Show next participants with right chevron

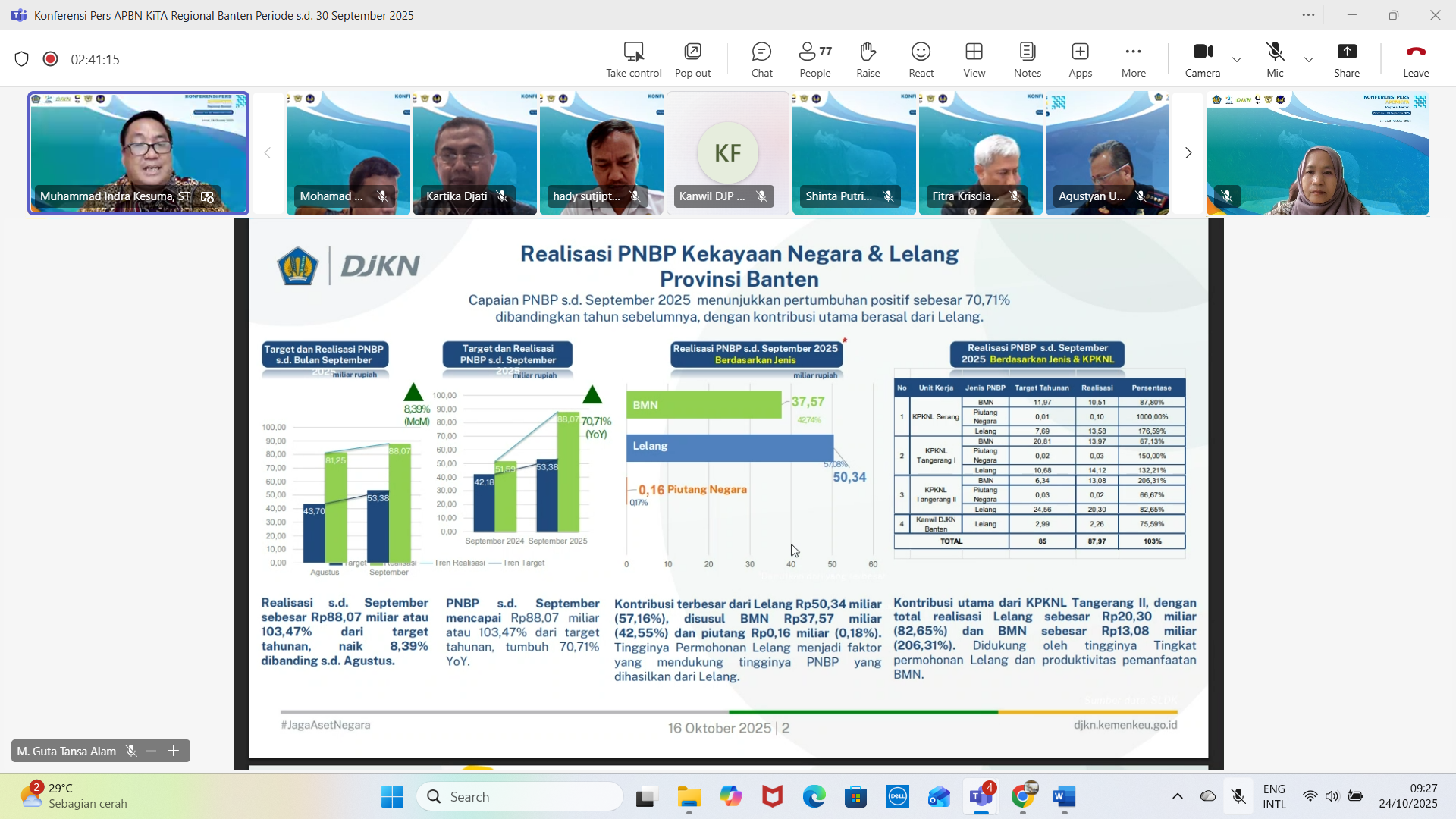point(1188,153)
